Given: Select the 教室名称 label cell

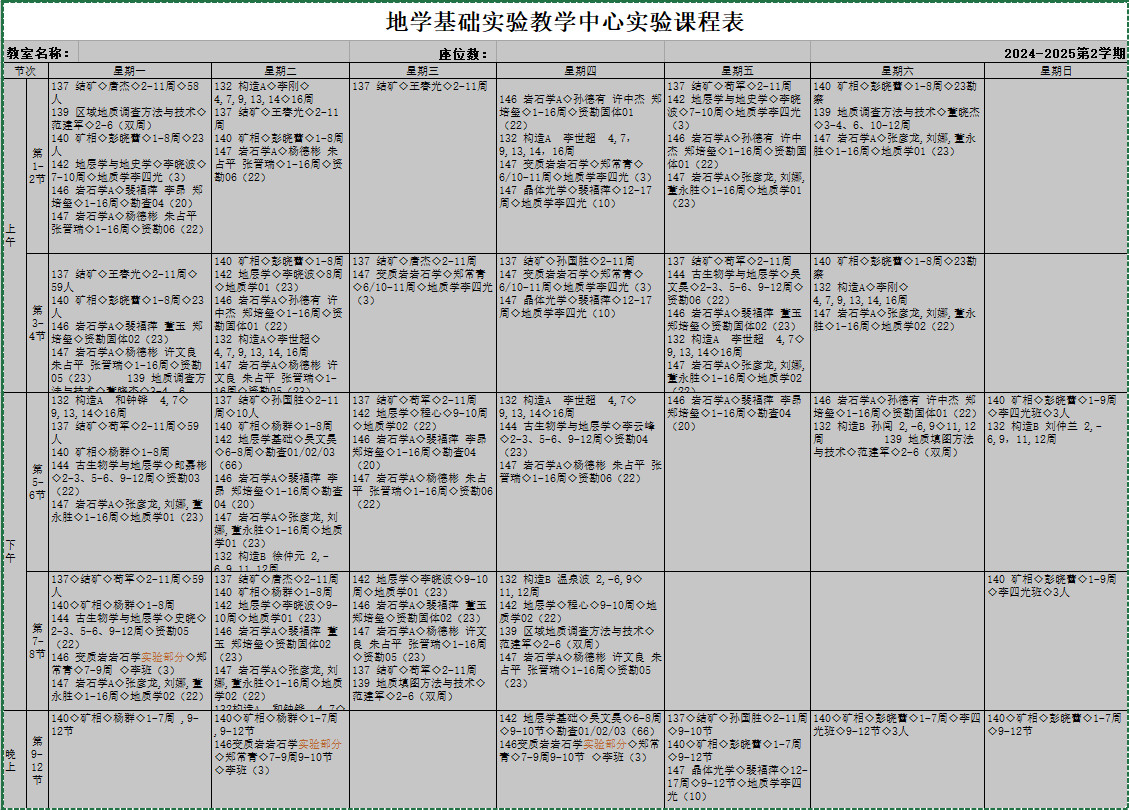Looking at the screenshot, I should tap(38, 53).
